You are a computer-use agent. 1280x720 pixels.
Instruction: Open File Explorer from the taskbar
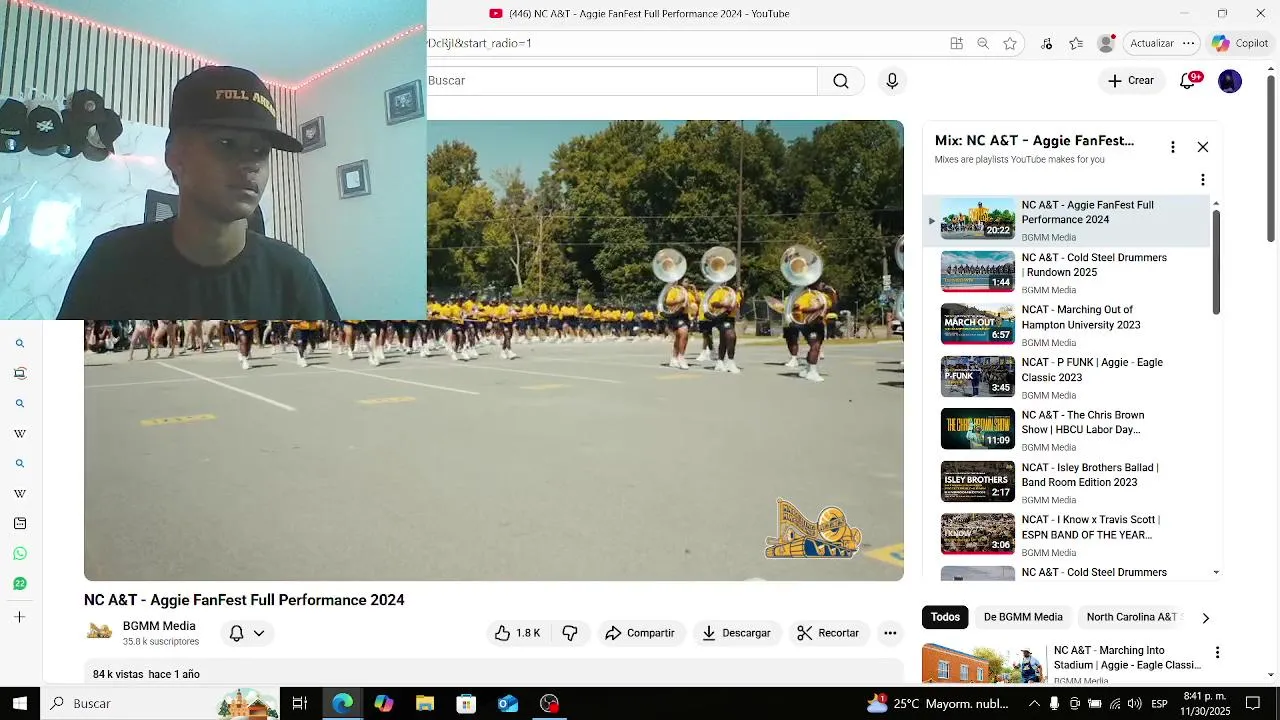pos(425,703)
